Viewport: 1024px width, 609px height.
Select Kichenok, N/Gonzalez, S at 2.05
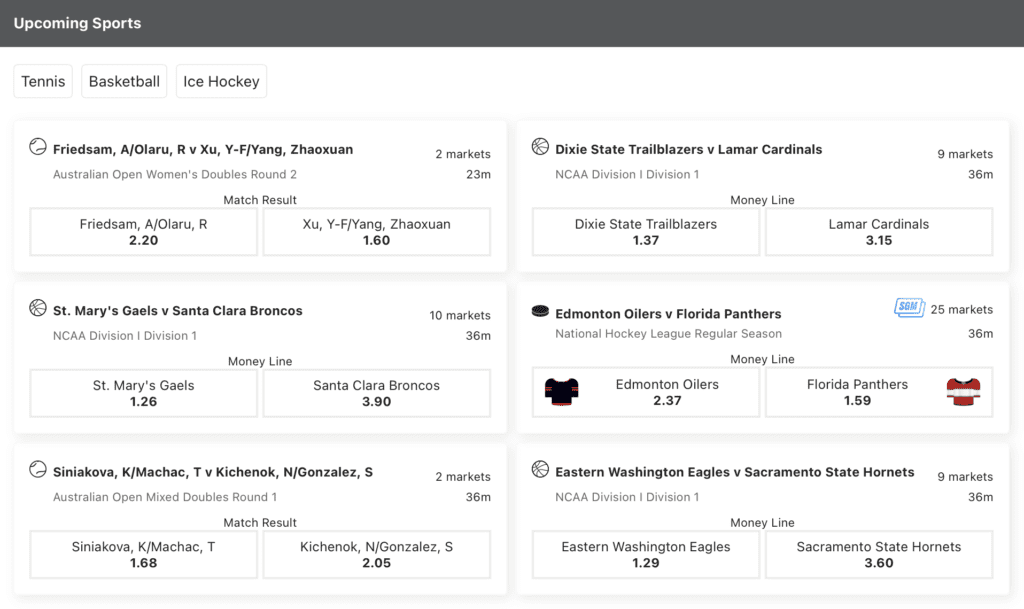pyautogui.click(x=377, y=554)
